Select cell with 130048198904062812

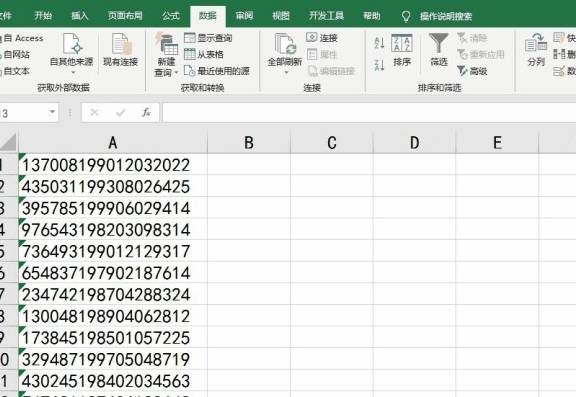[x=113, y=316]
